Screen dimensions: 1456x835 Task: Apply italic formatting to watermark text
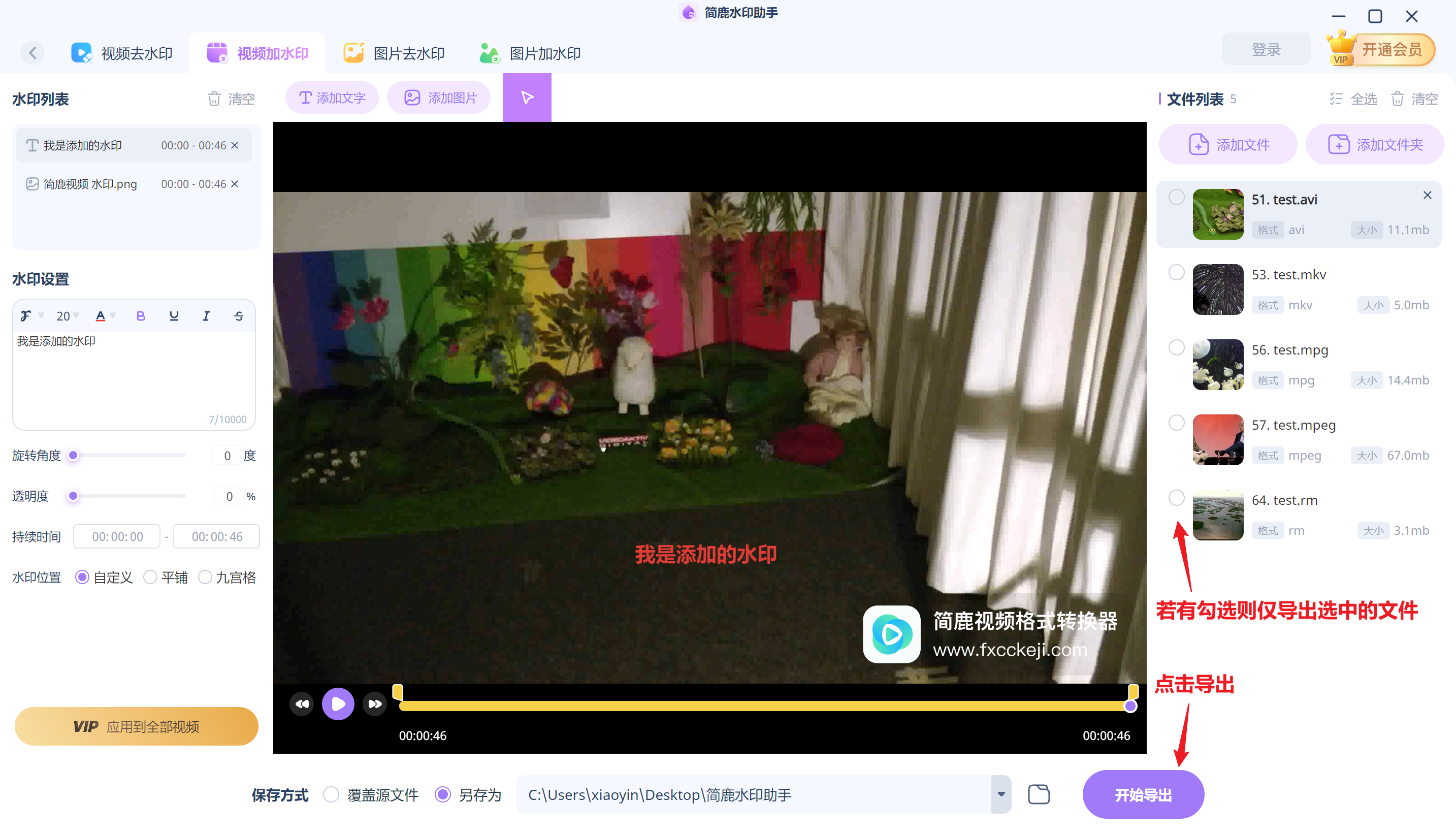click(x=206, y=315)
